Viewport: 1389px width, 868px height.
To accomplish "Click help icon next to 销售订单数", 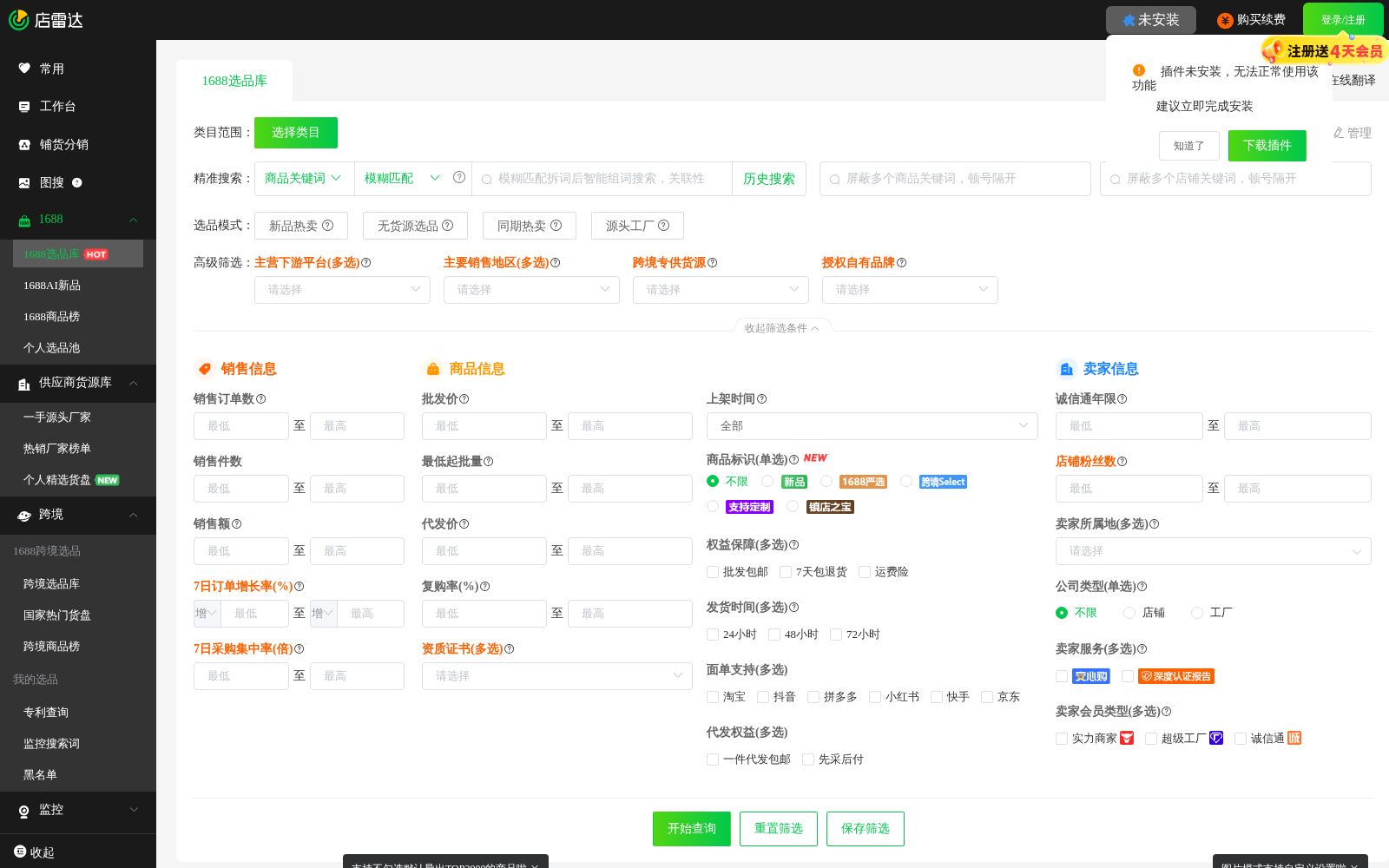I will [260, 399].
